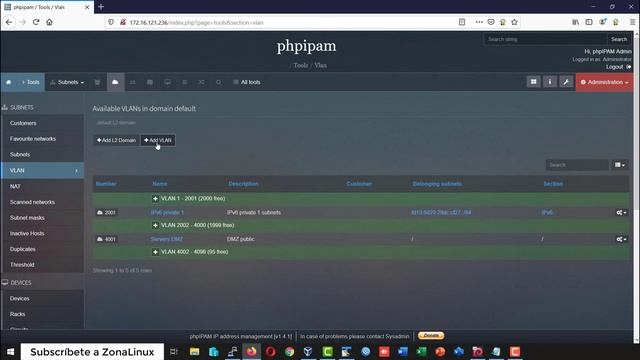Expand the Administration dropdown menu

coord(604,82)
